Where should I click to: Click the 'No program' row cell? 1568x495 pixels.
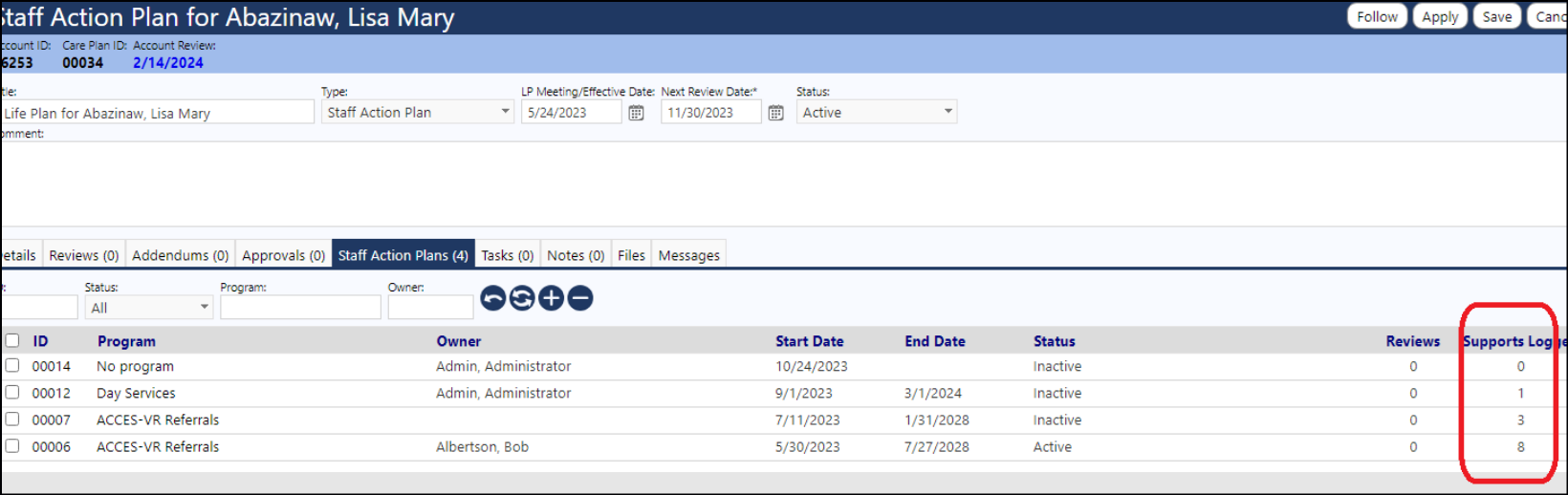(x=135, y=366)
